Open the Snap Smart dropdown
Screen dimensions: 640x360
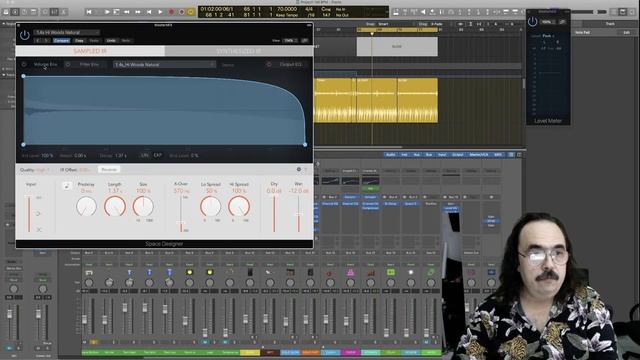[383, 24]
